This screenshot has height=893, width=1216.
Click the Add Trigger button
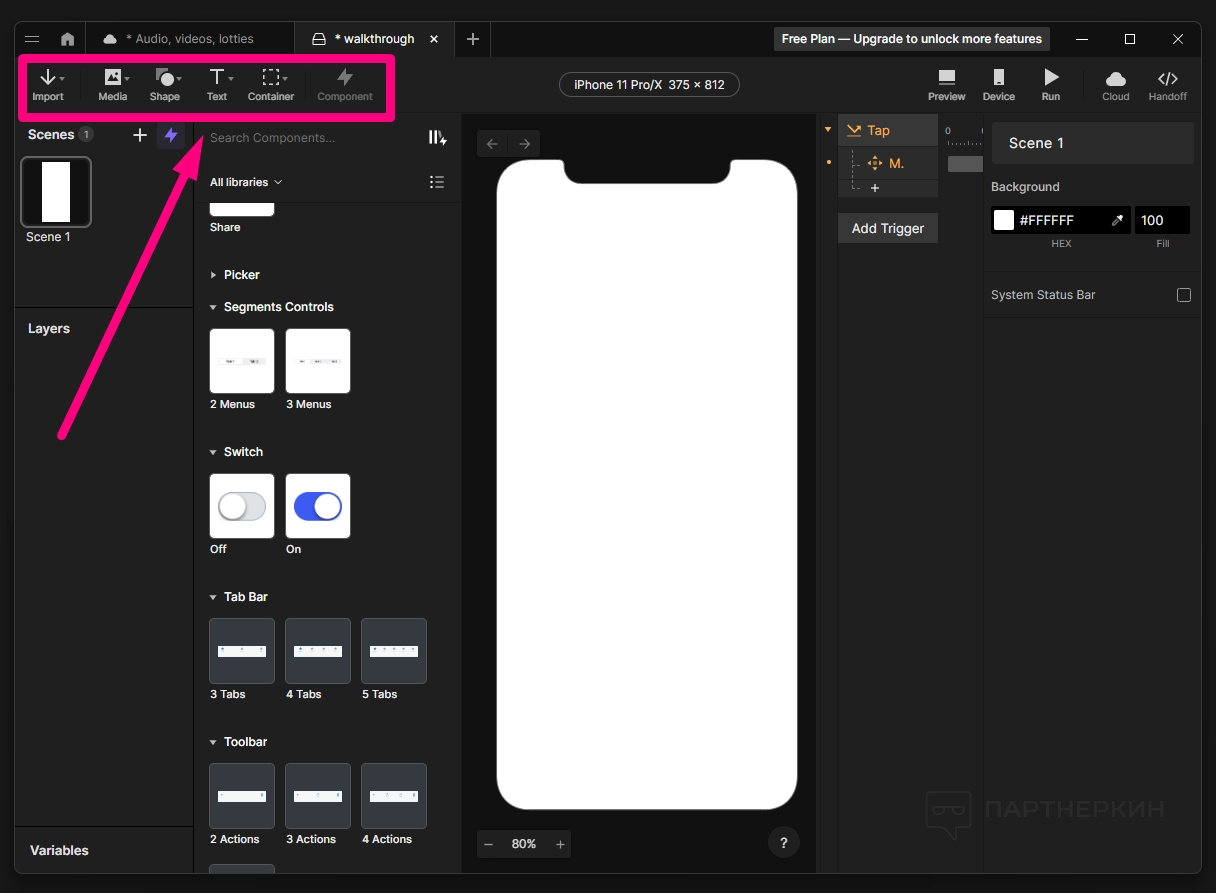tap(888, 228)
